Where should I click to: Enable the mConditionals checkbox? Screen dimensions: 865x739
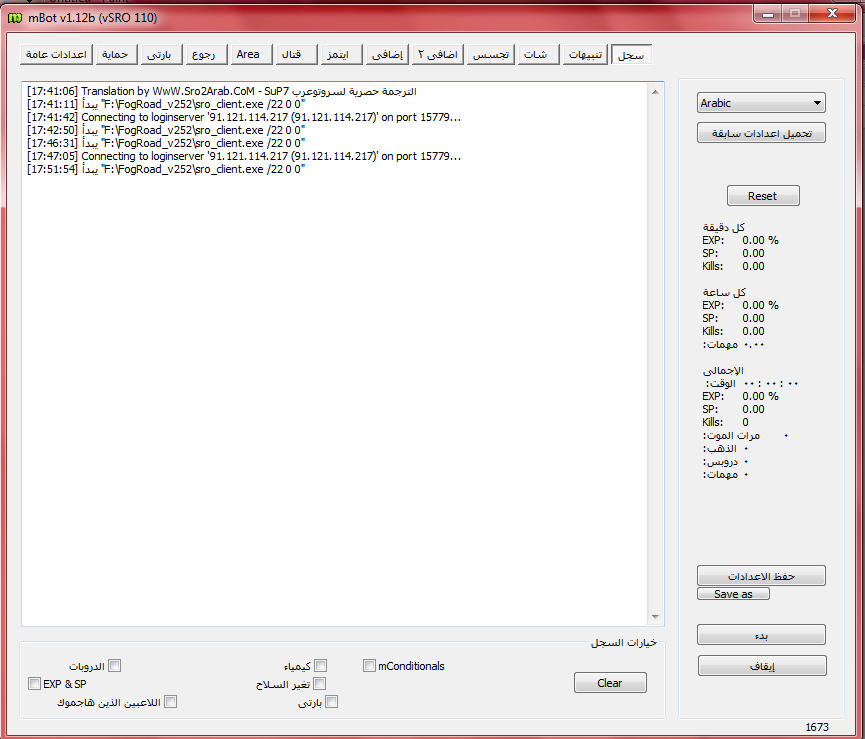click(369, 666)
